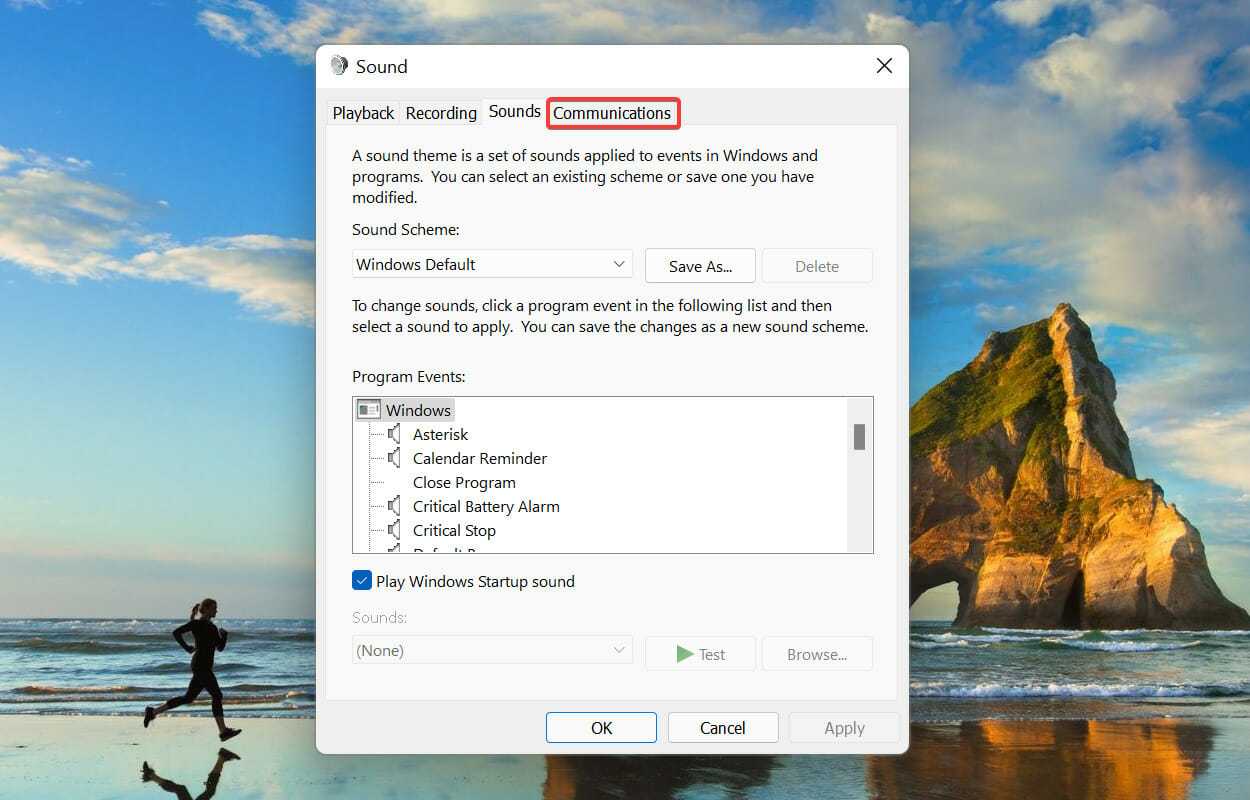Uncheck Play Windows Startup sound
Image resolution: width=1250 pixels, height=800 pixels.
click(x=362, y=581)
